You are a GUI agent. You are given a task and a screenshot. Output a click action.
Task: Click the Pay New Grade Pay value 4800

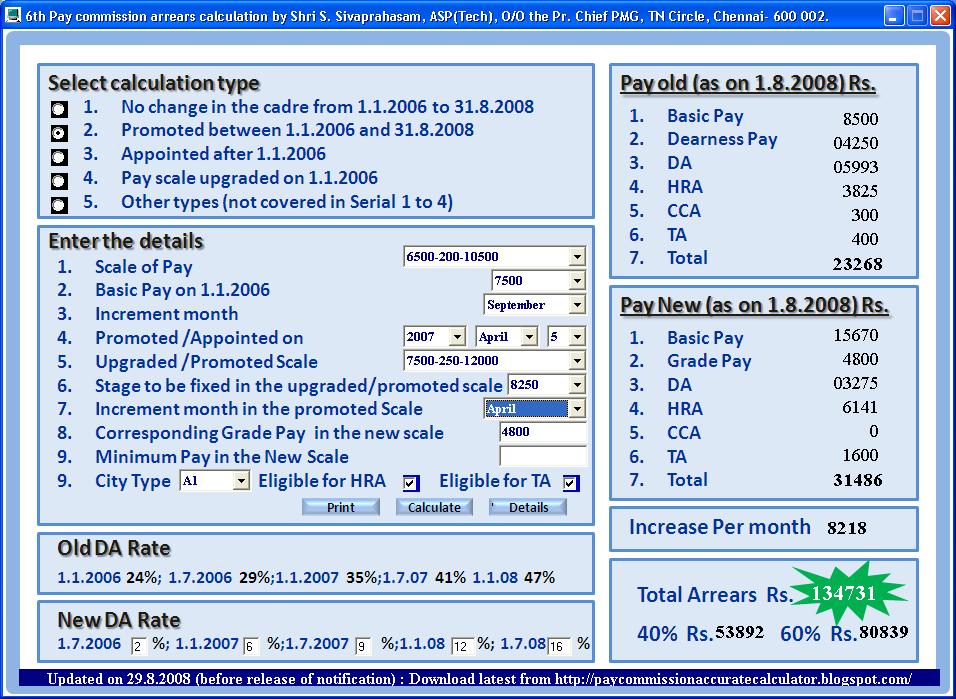pos(860,359)
